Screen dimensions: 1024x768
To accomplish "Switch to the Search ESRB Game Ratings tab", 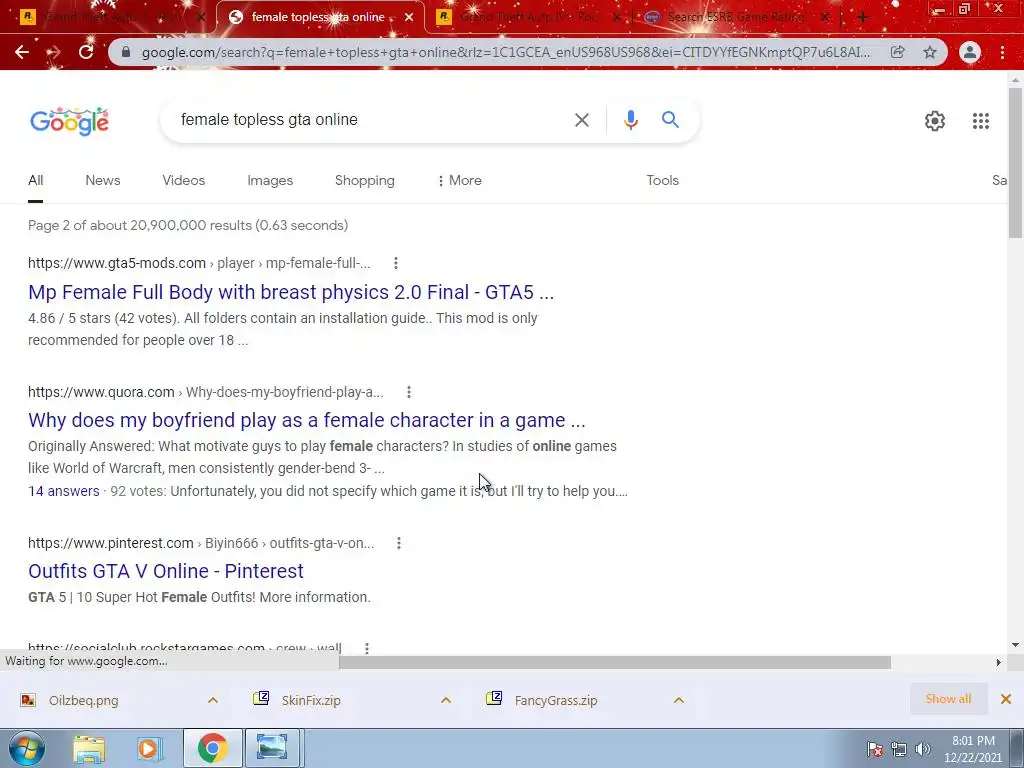I will point(735,17).
